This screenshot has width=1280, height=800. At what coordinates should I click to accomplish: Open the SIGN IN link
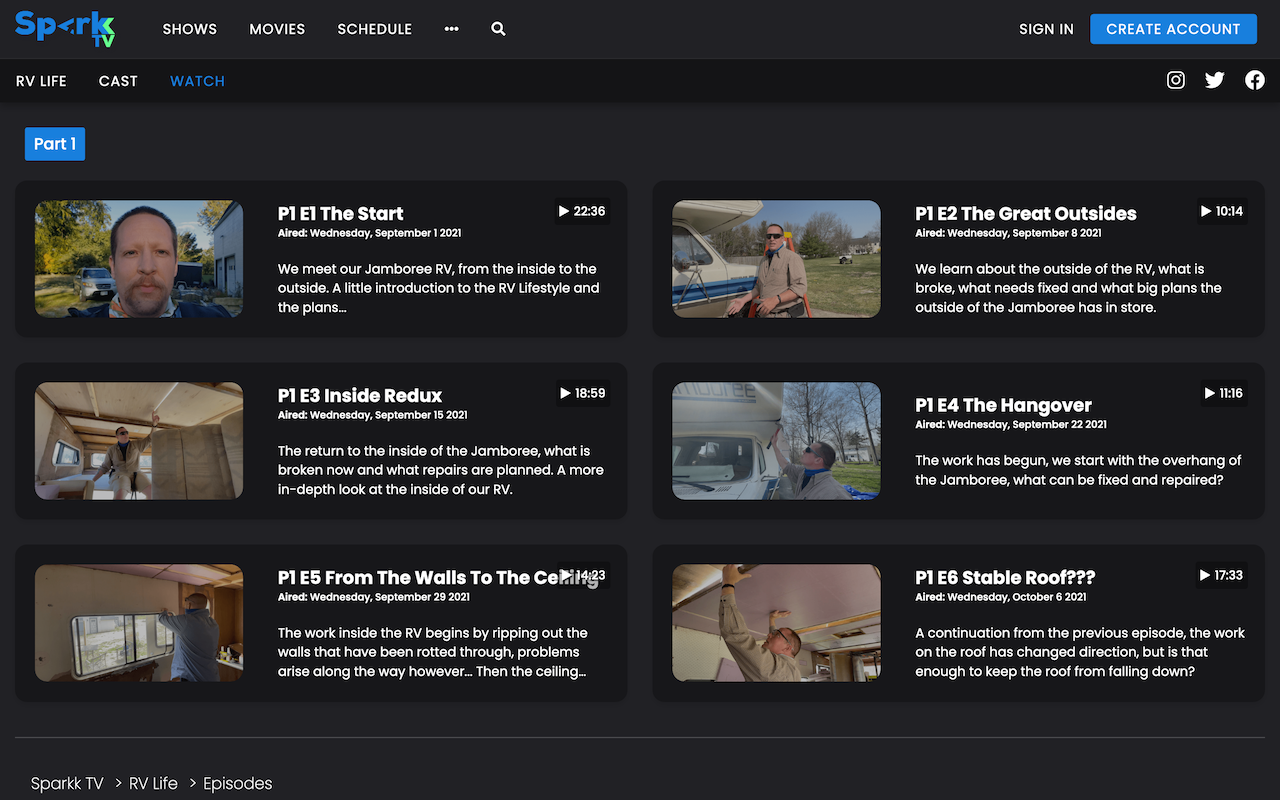(x=1046, y=29)
